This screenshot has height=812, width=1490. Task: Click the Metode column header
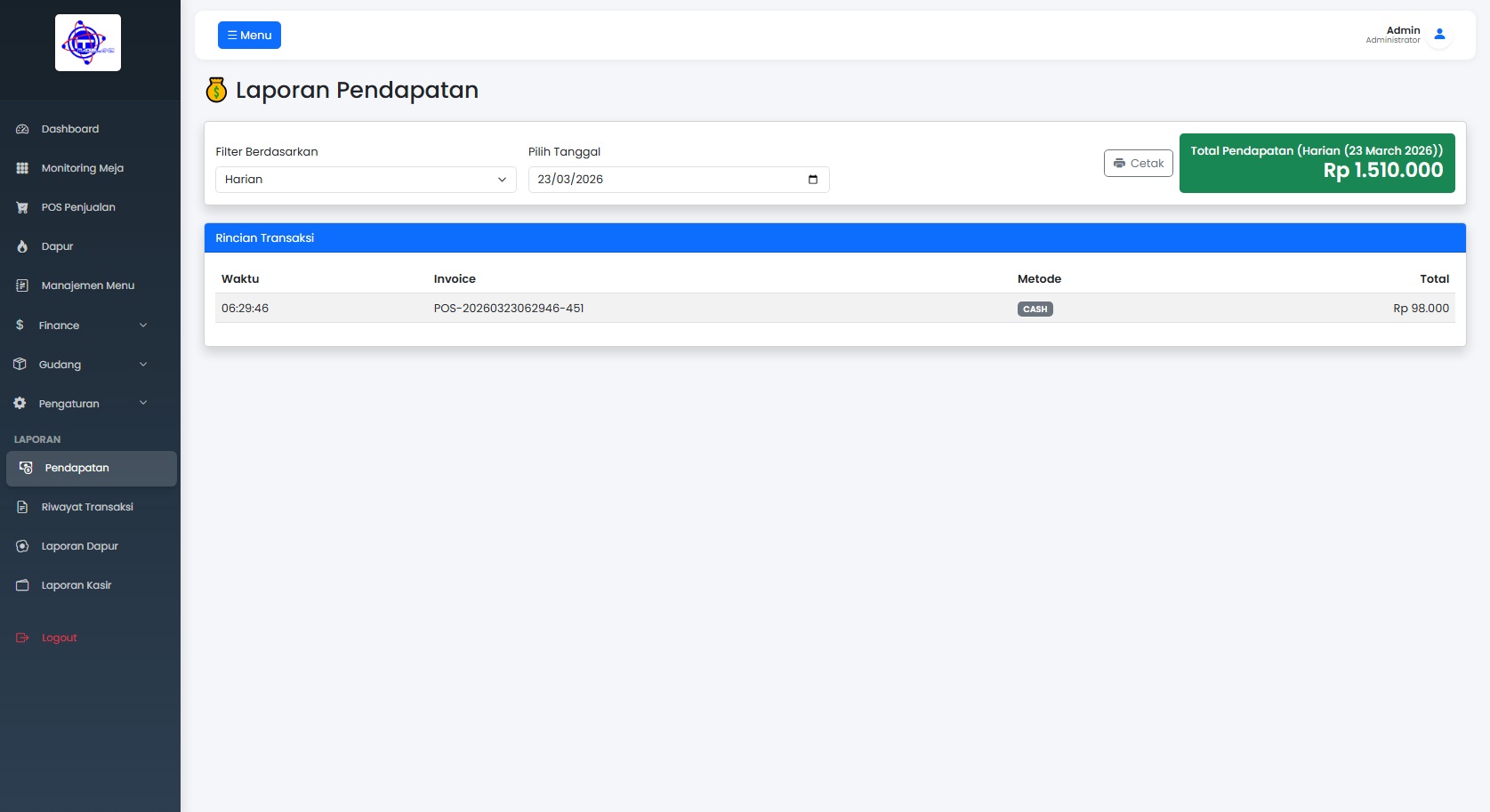click(x=1039, y=279)
